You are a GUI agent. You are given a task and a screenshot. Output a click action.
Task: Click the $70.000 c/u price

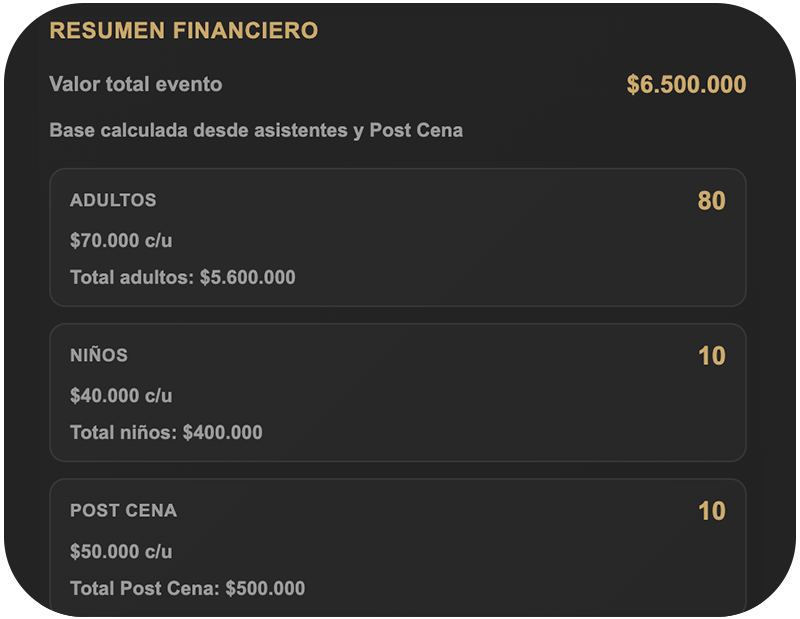coord(121,240)
